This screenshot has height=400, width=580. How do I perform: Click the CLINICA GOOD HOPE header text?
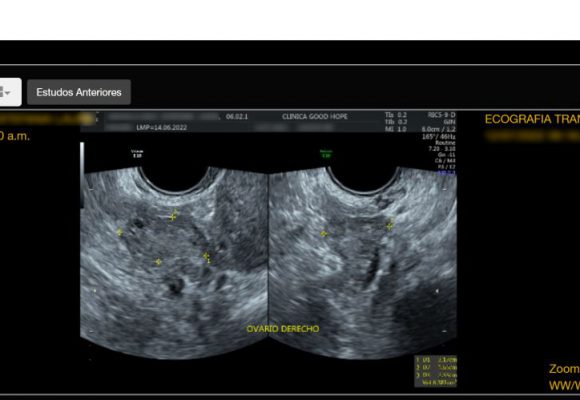coord(315,117)
